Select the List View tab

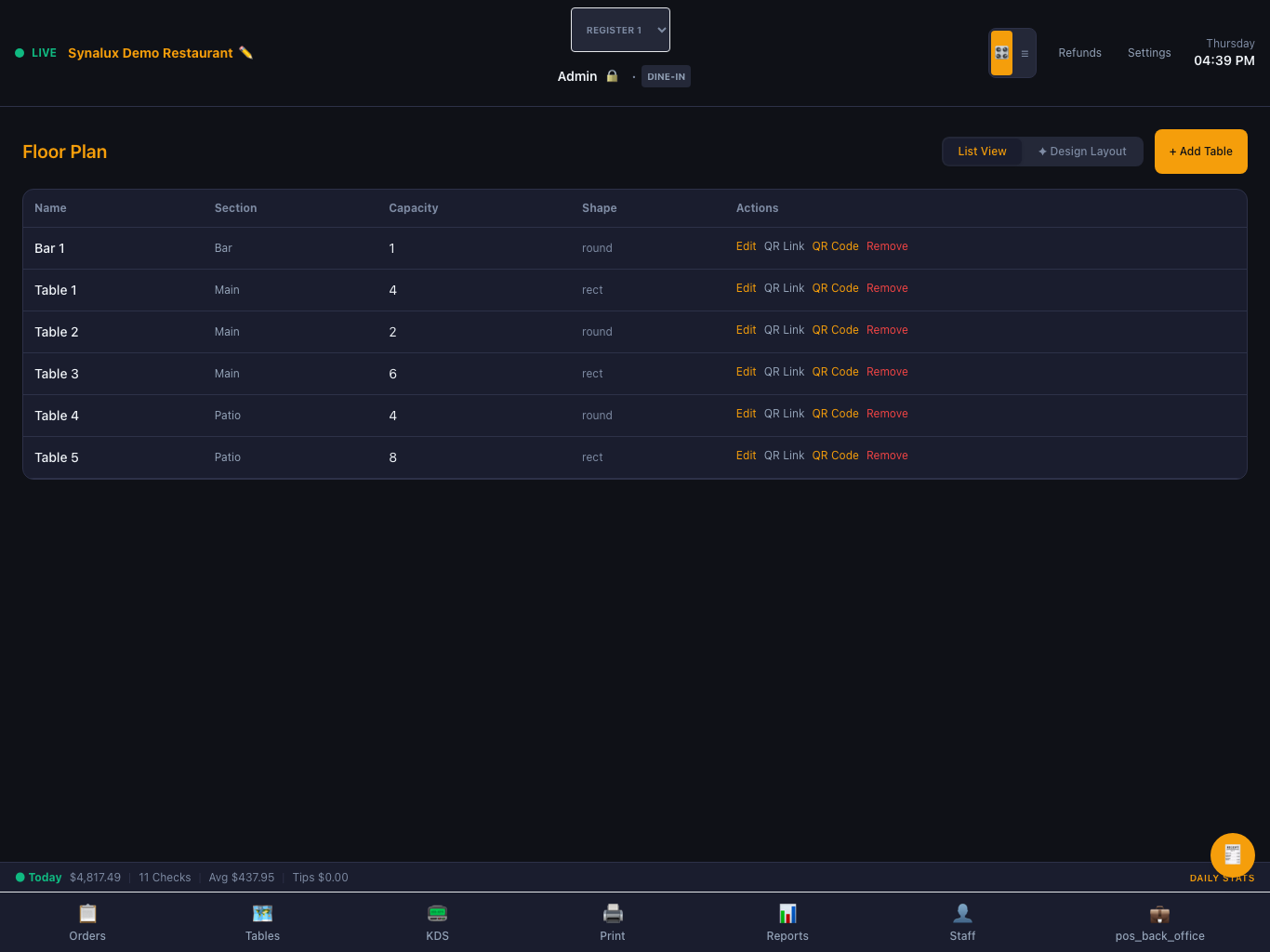point(982,152)
